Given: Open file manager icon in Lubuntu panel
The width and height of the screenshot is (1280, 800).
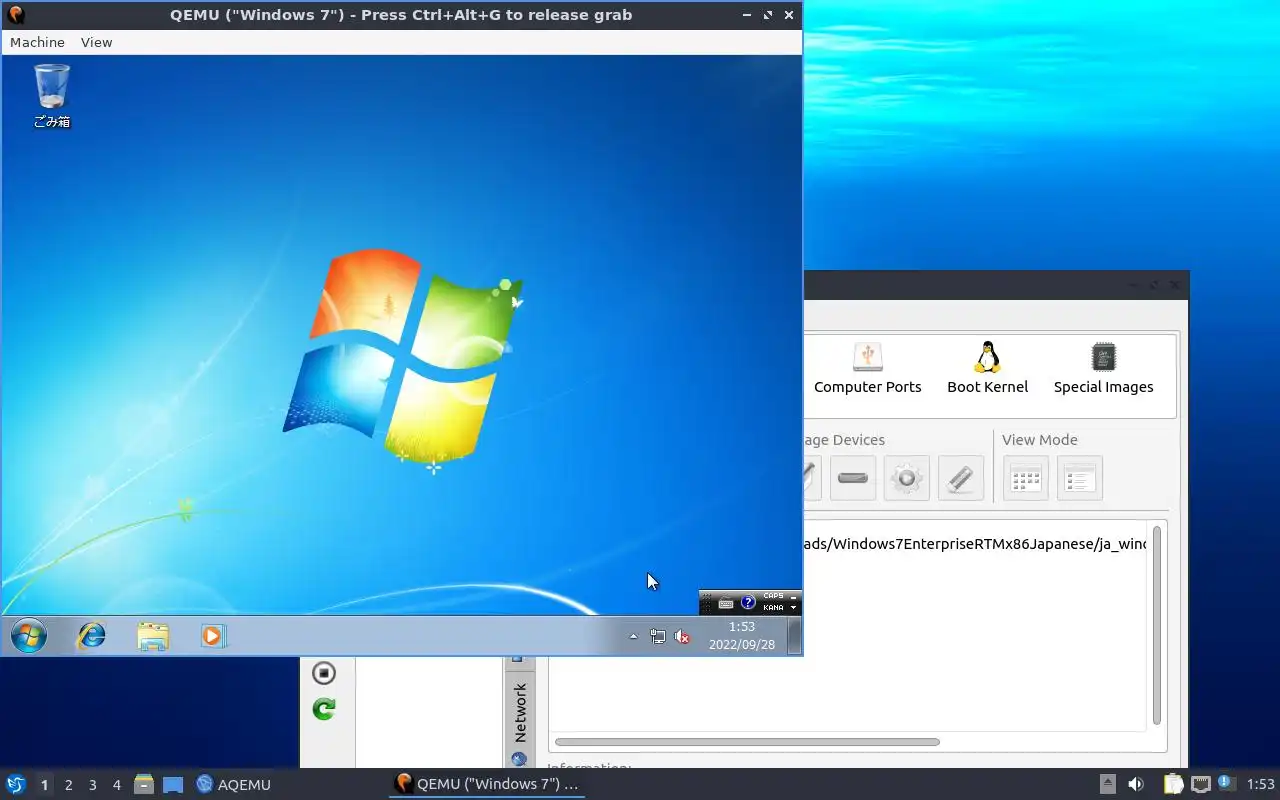Looking at the screenshot, I should coord(144,784).
